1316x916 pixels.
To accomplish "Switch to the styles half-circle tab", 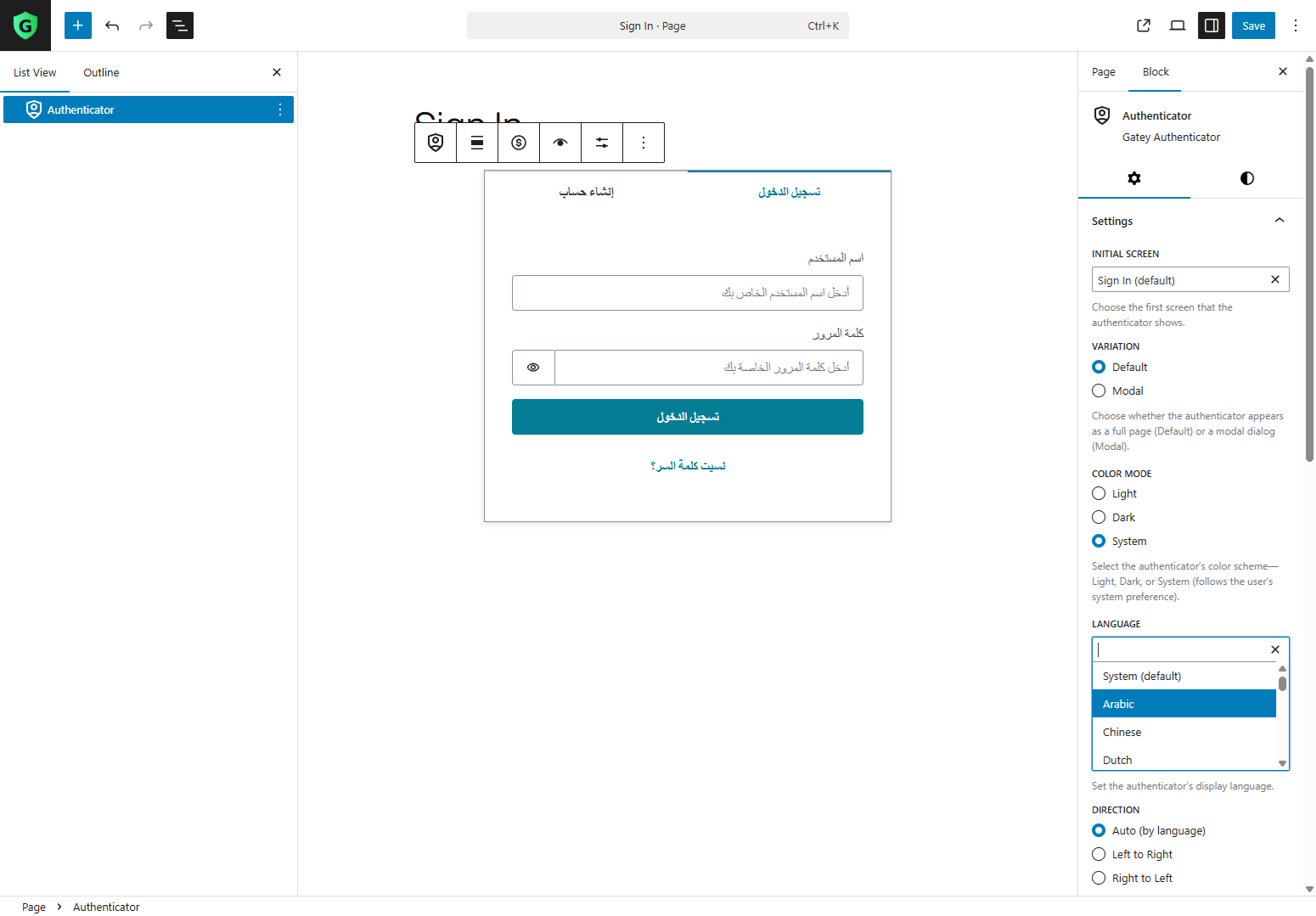I will click(x=1246, y=178).
